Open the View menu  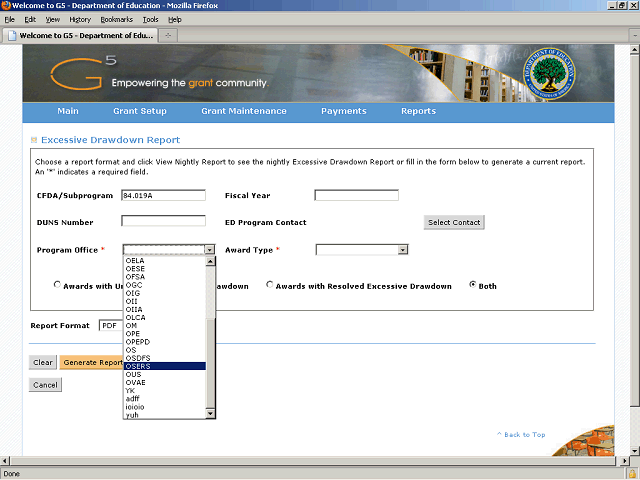pyautogui.click(x=52, y=20)
